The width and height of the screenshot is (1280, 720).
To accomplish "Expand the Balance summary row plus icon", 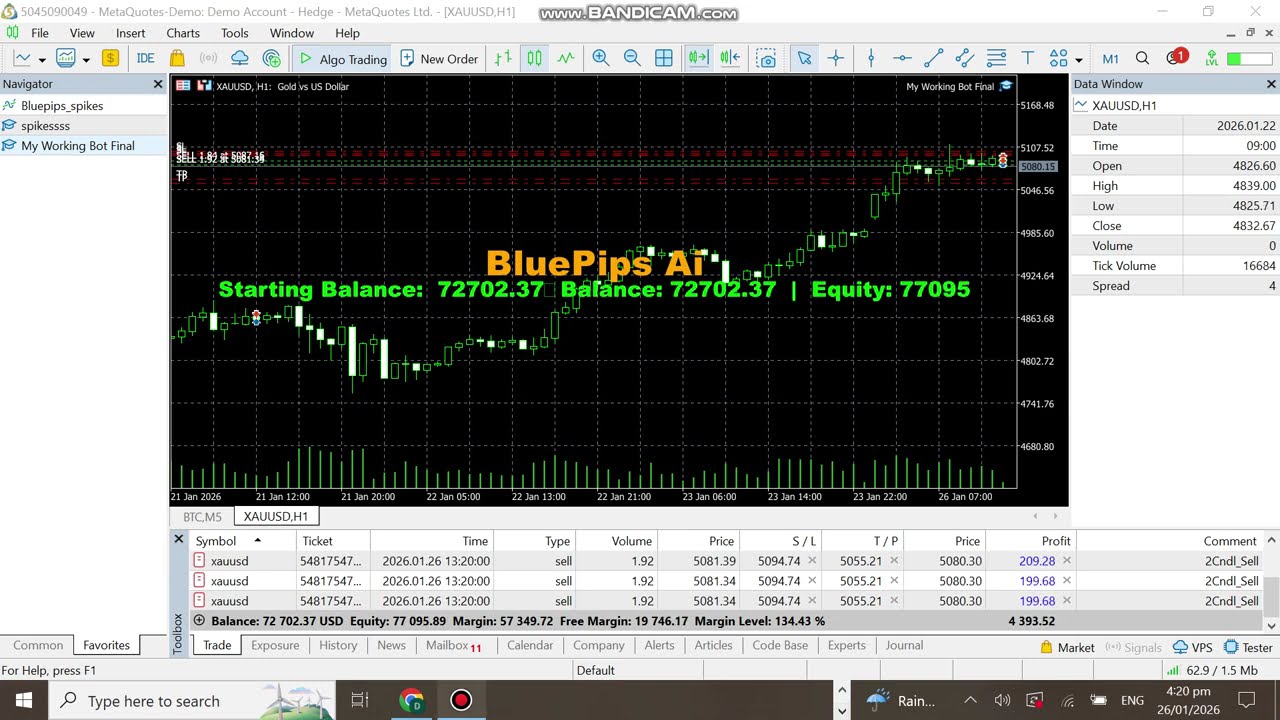I will coord(199,621).
